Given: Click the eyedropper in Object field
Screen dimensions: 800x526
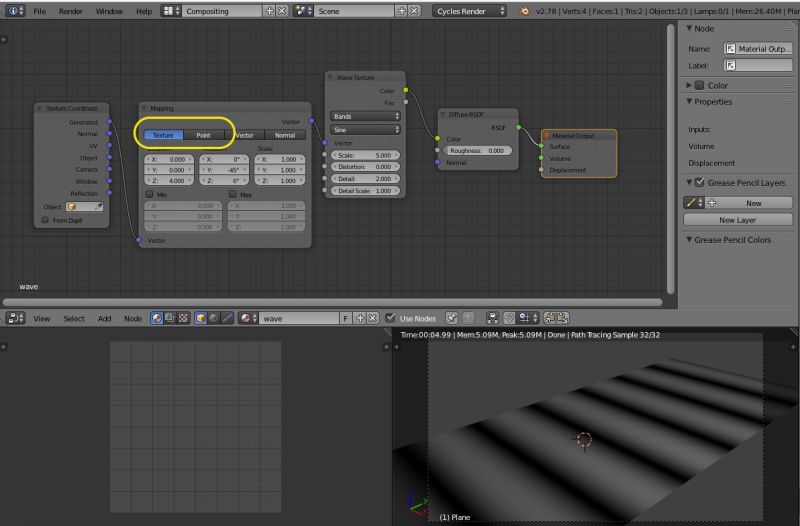Looking at the screenshot, I should click(x=98, y=207).
